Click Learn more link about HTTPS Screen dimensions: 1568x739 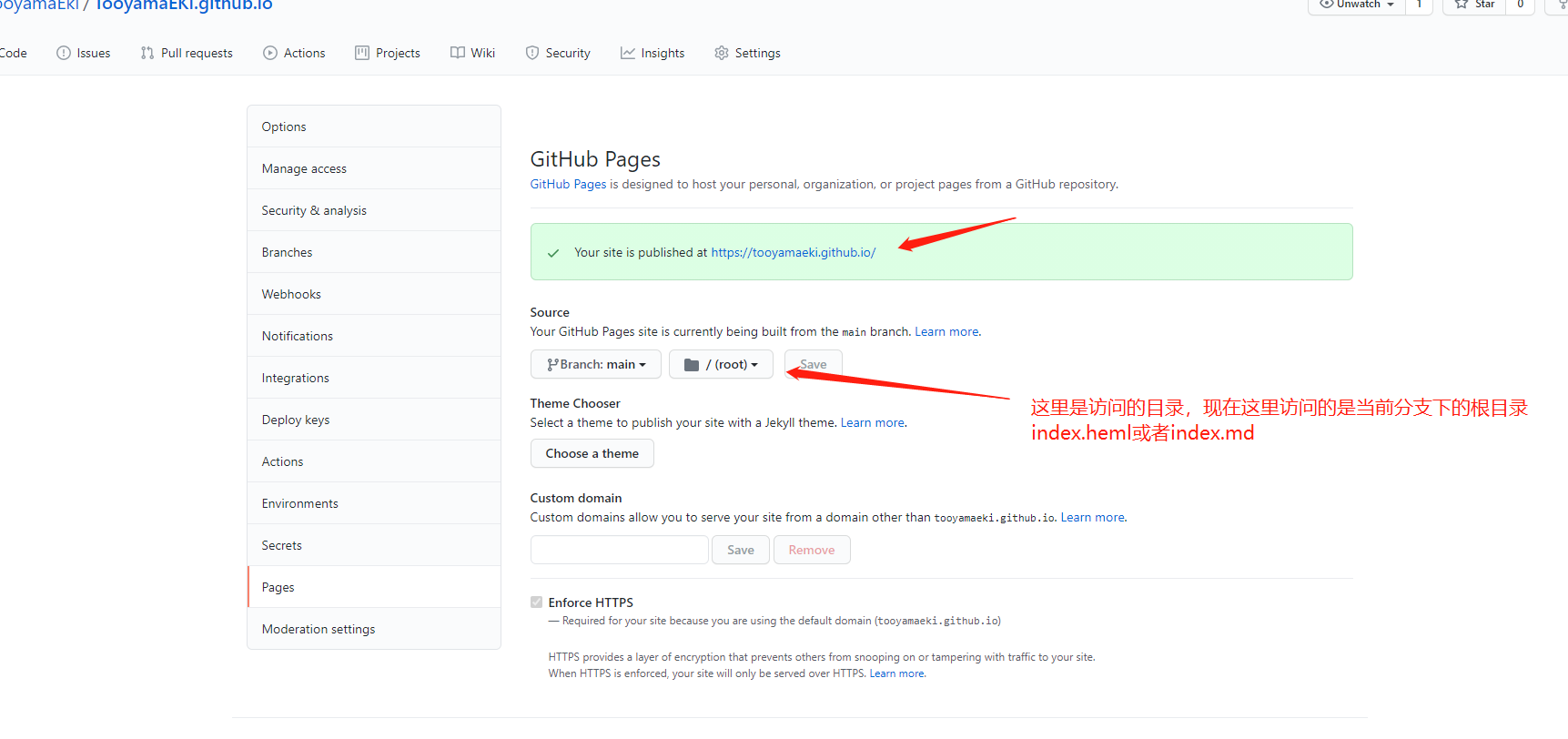[x=896, y=673]
